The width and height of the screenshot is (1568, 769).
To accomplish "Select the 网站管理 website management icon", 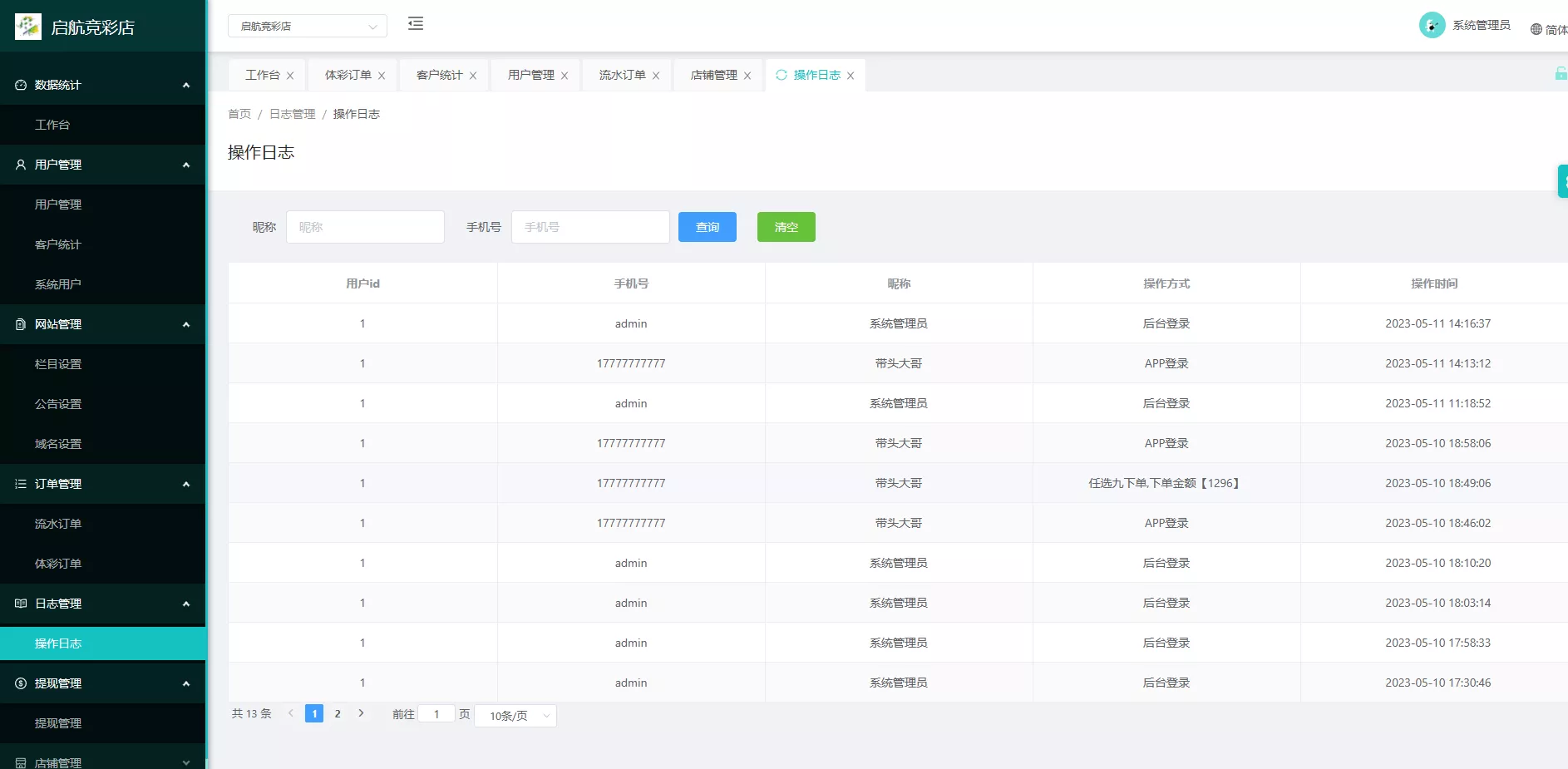I will (x=19, y=324).
